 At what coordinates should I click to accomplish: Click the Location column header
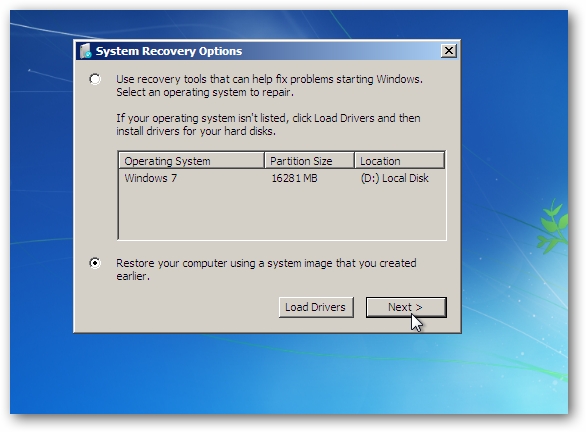400,161
